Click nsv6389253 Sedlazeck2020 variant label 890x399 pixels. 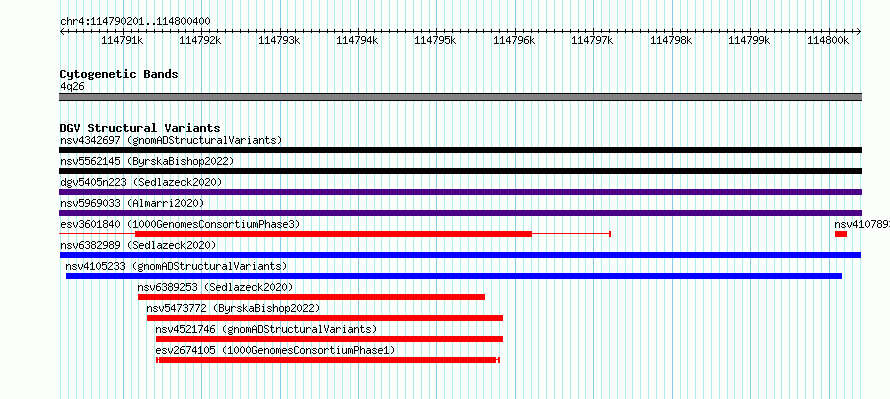[x=215, y=287]
